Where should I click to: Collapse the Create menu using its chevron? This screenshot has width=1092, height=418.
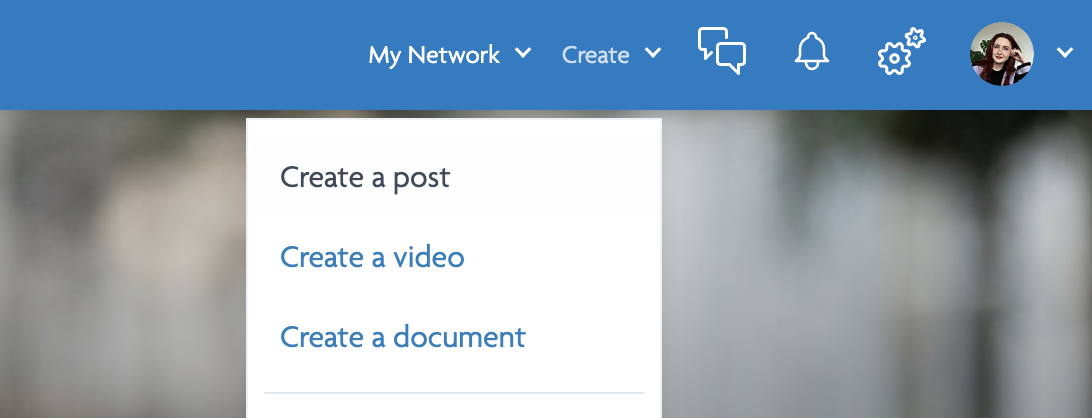tap(653, 53)
